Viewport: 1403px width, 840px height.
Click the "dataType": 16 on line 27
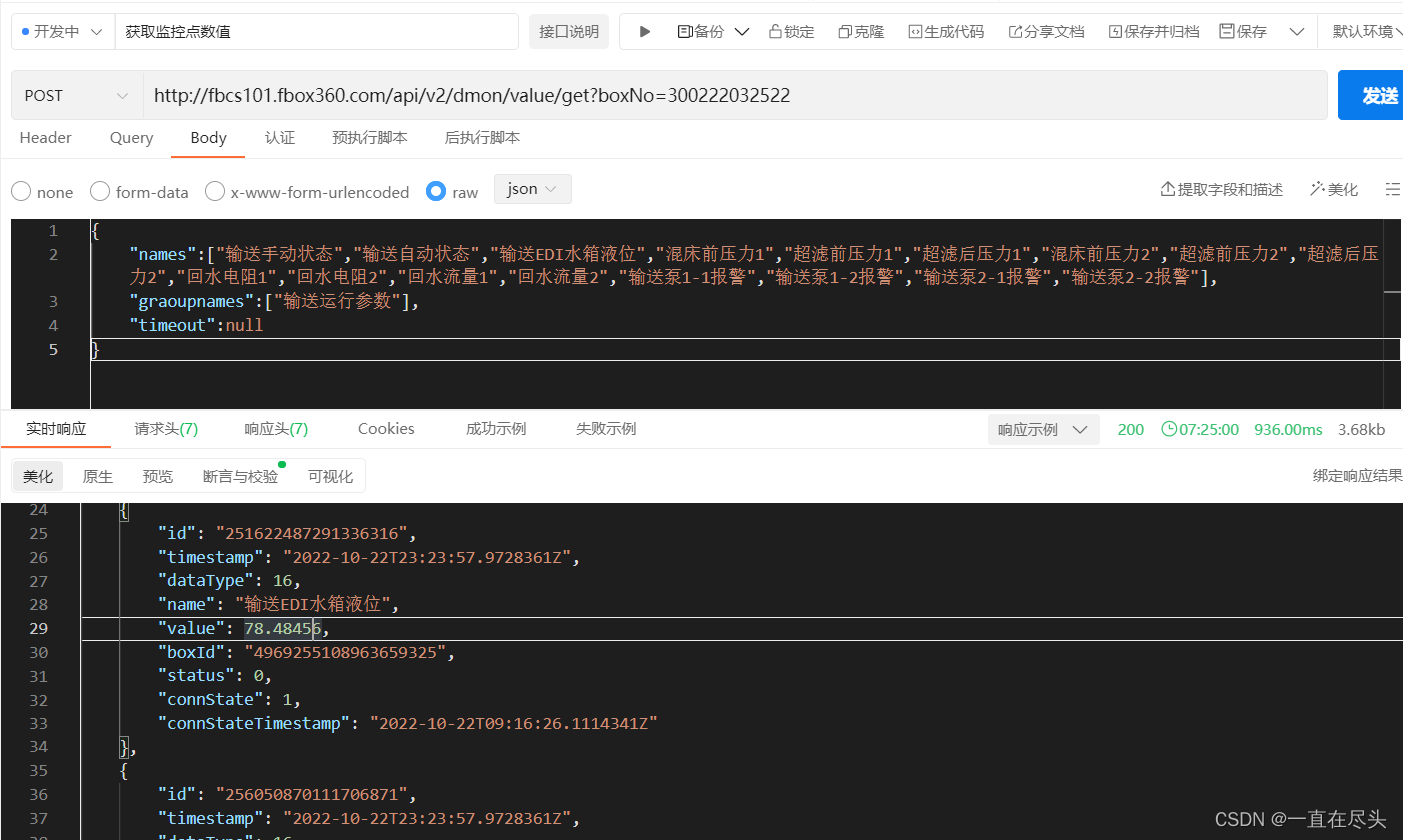[229, 580]
